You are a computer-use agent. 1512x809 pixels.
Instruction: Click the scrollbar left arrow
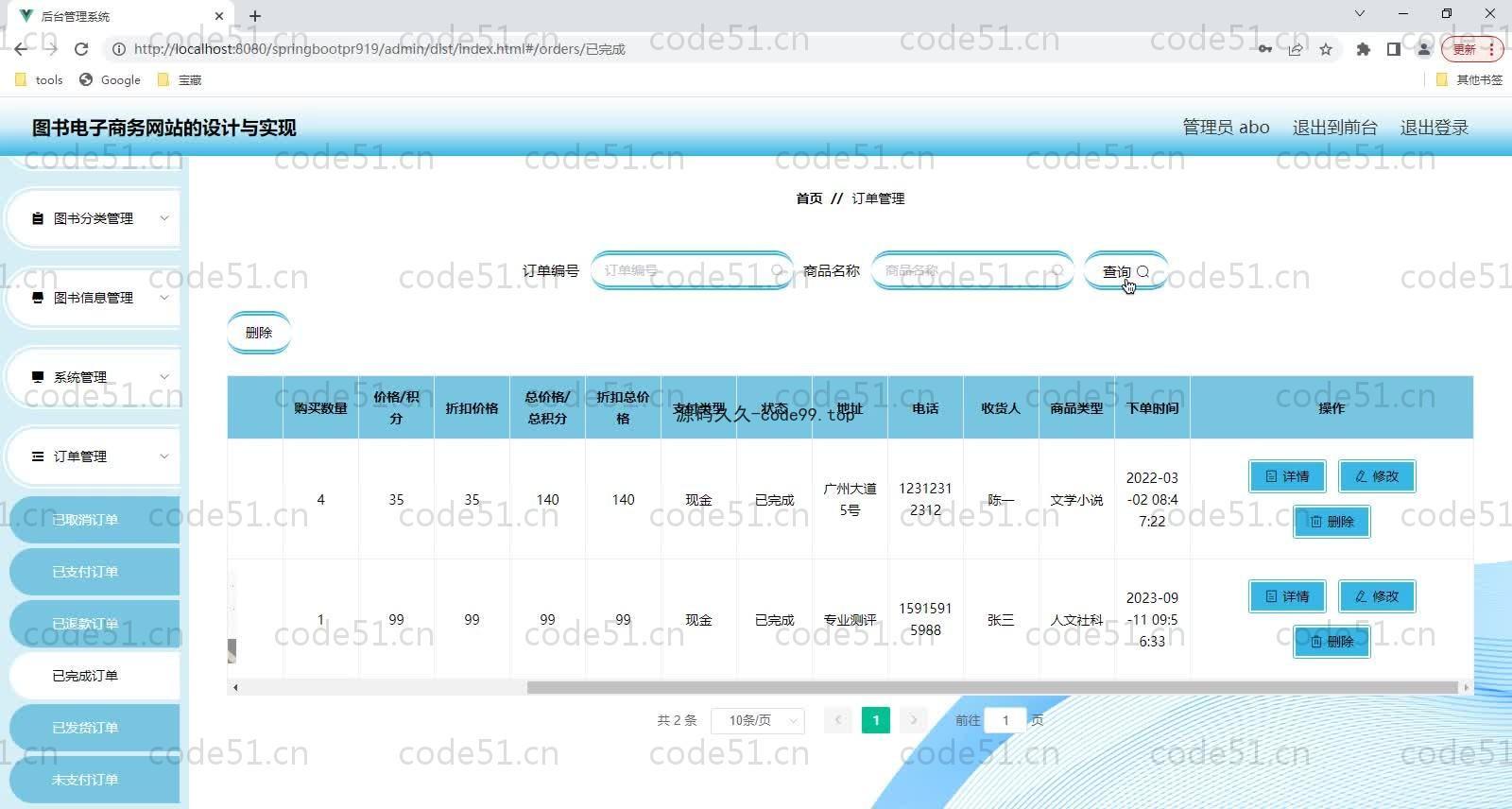235,687
